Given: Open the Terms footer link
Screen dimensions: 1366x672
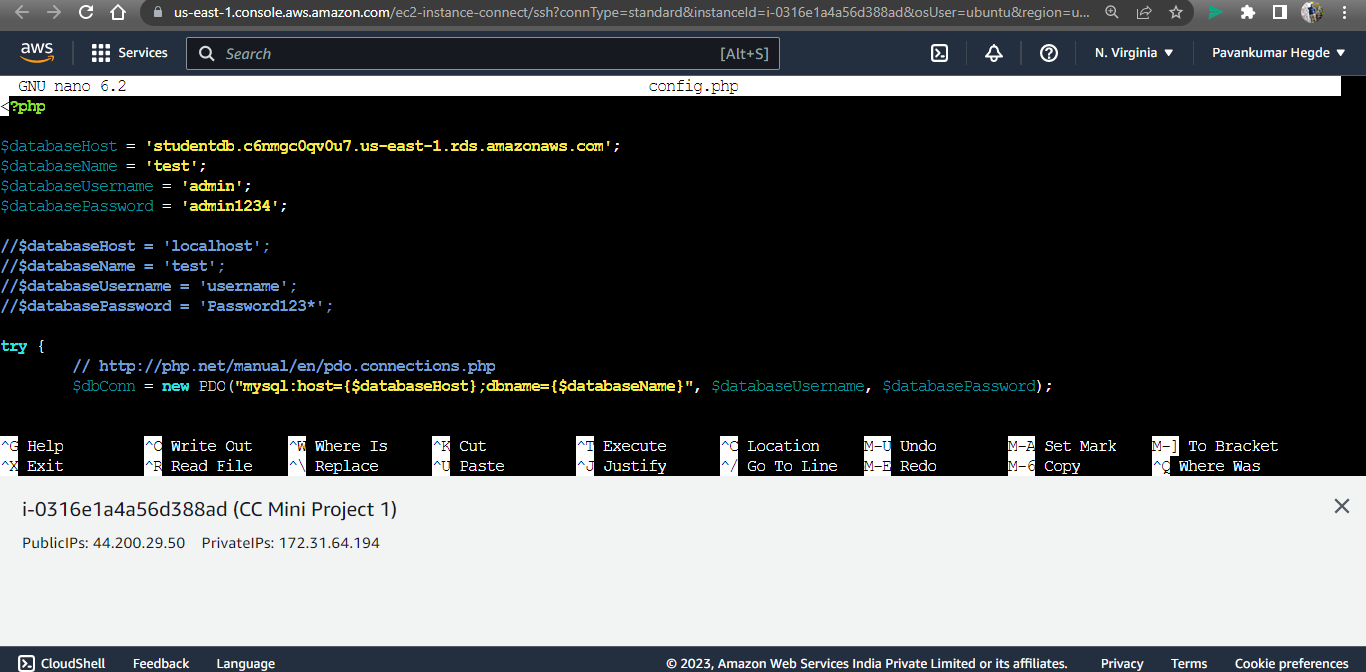Looking at the screenshot, I should click(x=1189, y=663).
